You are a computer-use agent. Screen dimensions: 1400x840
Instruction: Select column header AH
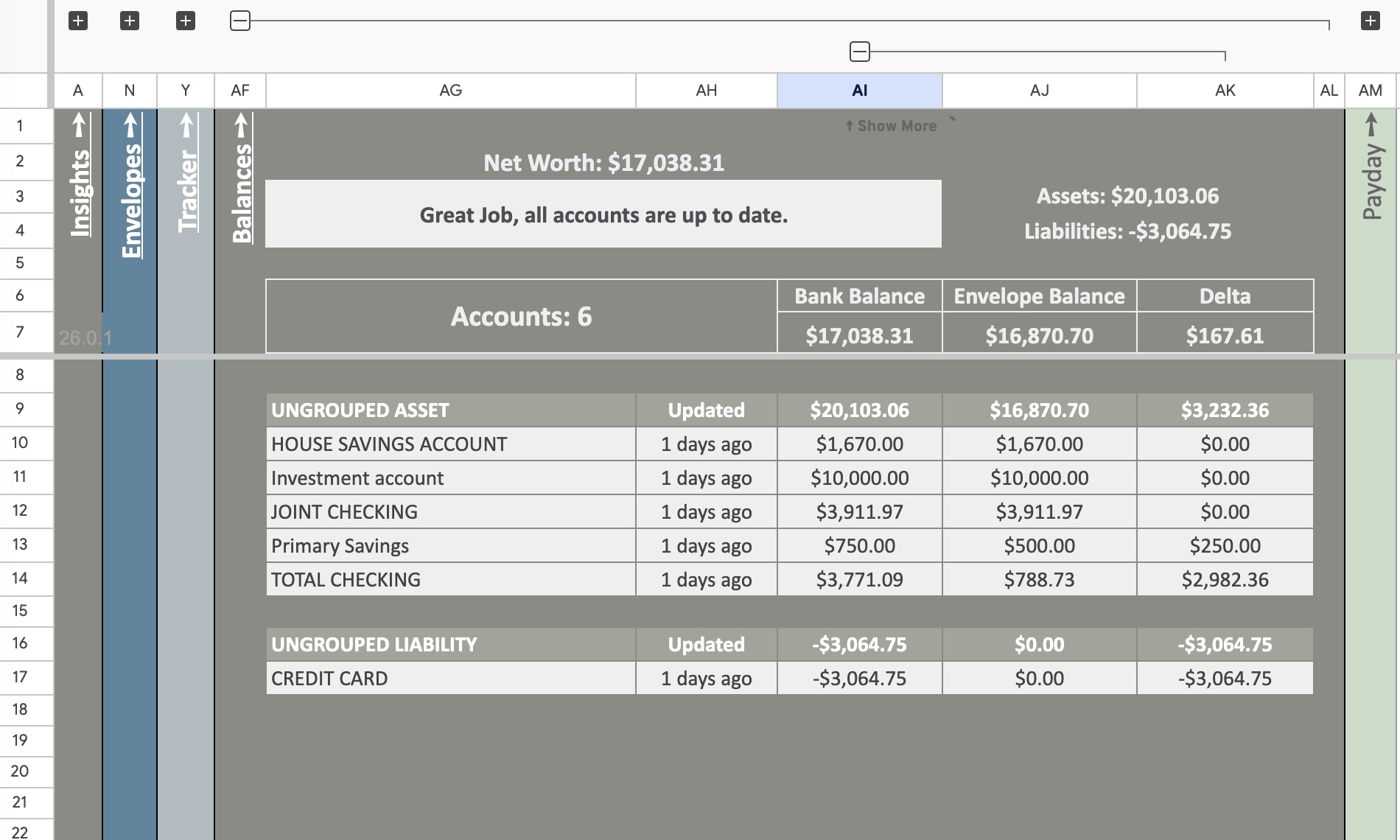click(707, 90)
